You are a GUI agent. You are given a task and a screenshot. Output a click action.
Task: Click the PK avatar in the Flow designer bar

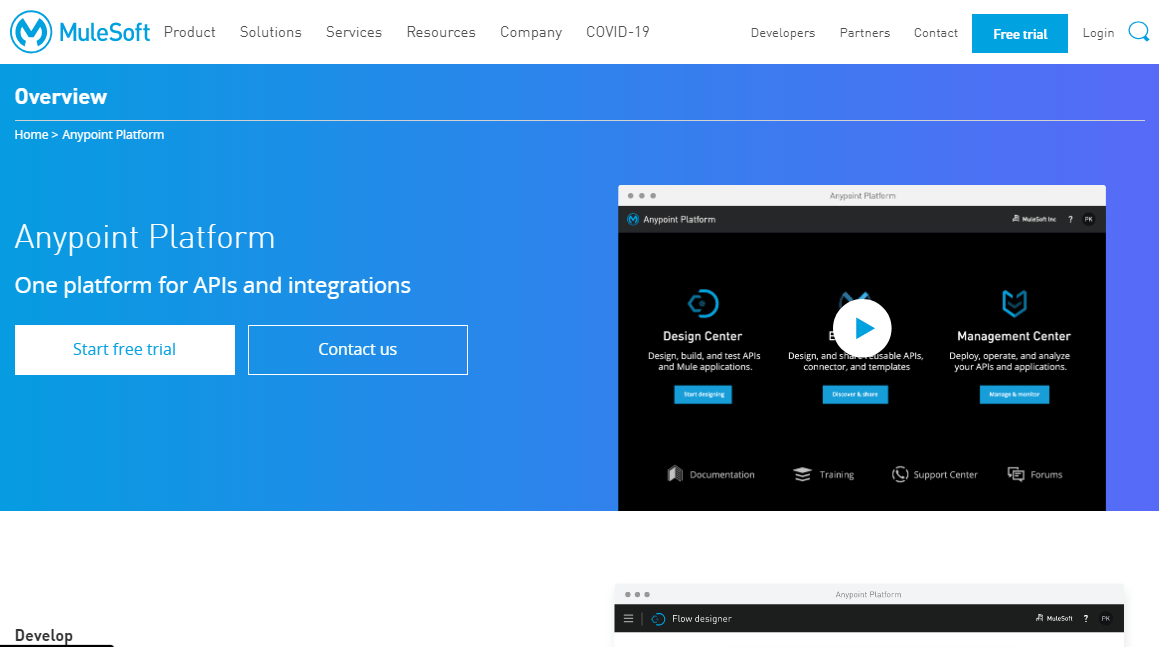click(1105, 619)
